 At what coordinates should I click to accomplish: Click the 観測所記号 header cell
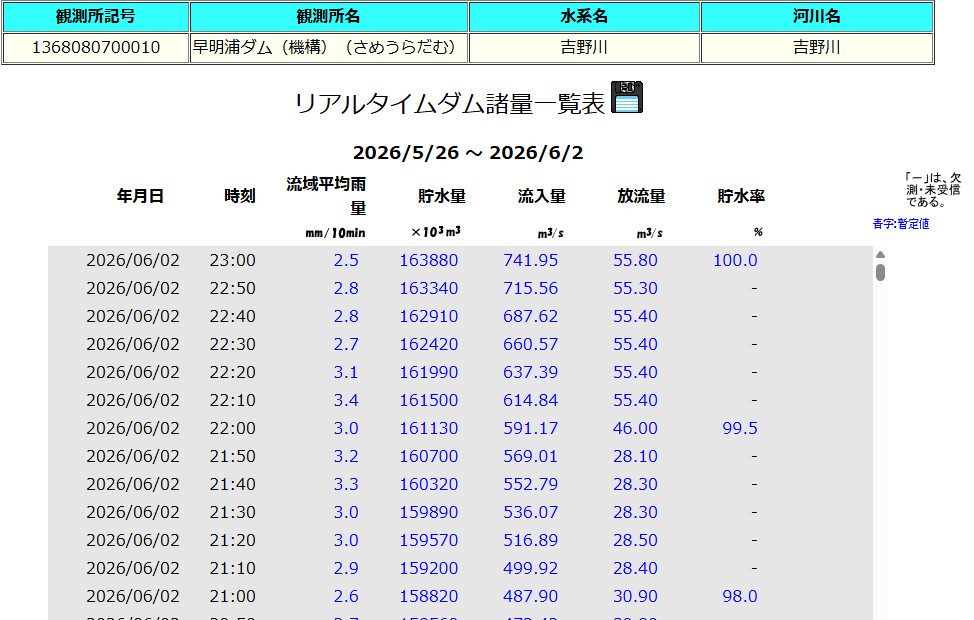click(x=96, y=17)
